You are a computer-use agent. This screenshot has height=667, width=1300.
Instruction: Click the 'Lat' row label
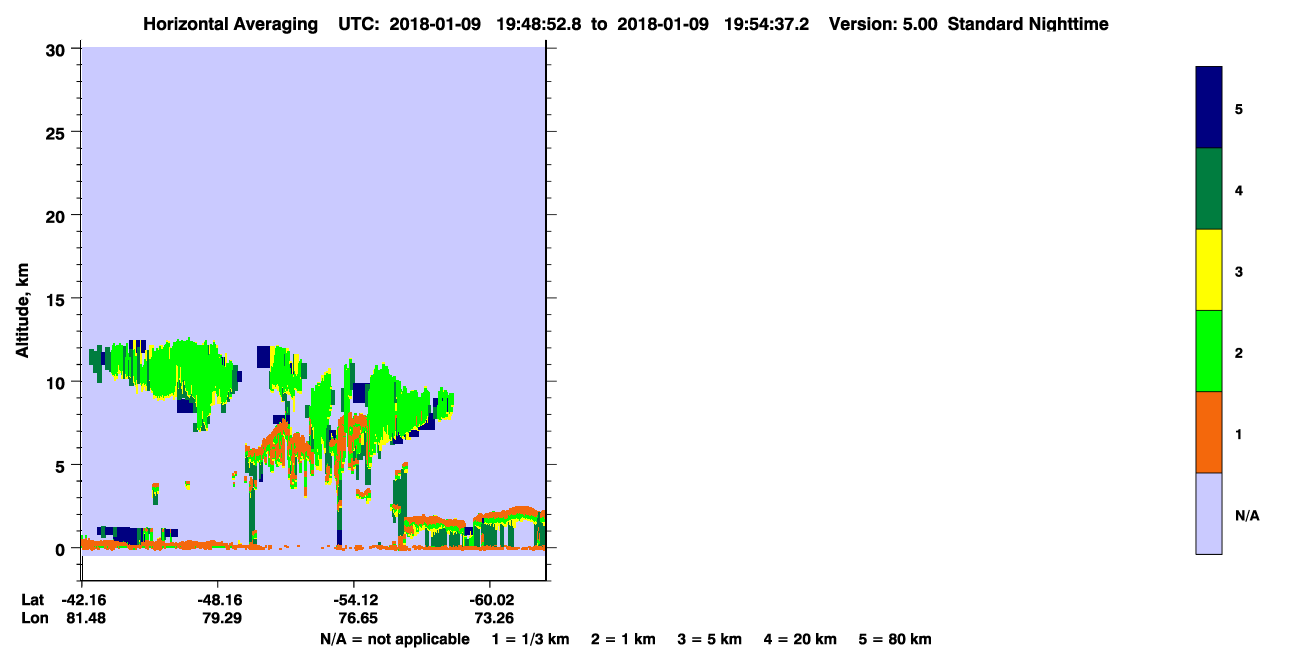point(33,600)
